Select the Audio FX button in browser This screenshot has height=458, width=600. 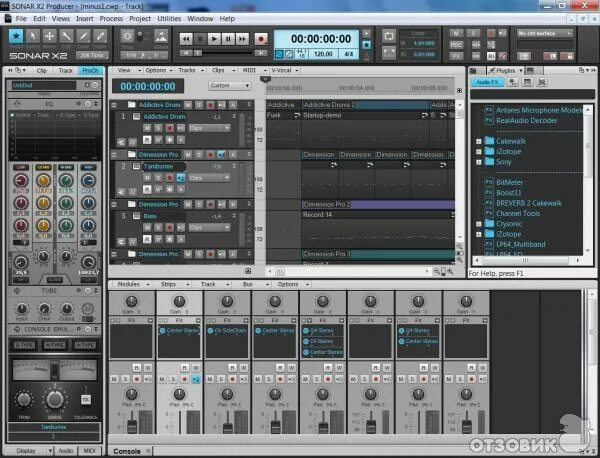[488, 82]
